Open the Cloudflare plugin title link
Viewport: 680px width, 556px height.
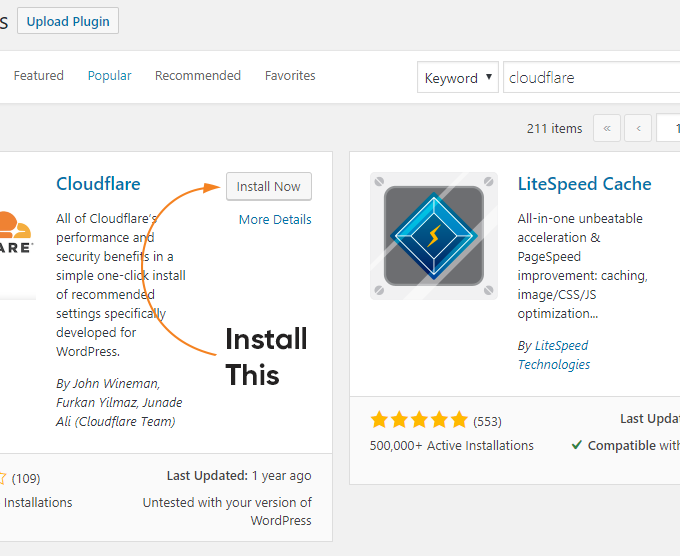98,184
